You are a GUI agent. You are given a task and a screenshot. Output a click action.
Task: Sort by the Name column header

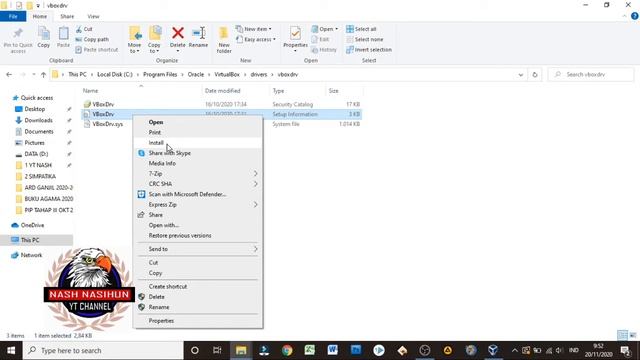(91, 91)
